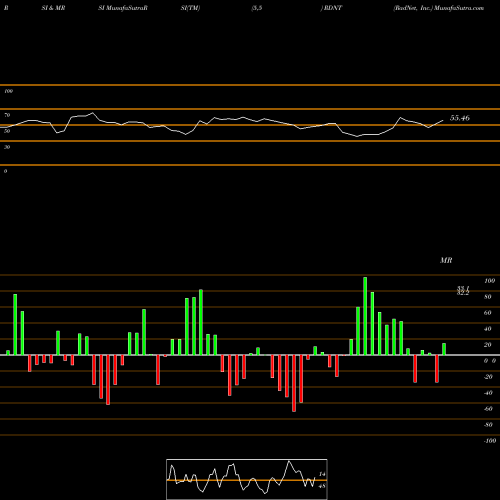The image size is (500, 500).
Task: Click the mini RSI overview chart thumbnail
Action: pyautogui.click(x=247, y=479)
